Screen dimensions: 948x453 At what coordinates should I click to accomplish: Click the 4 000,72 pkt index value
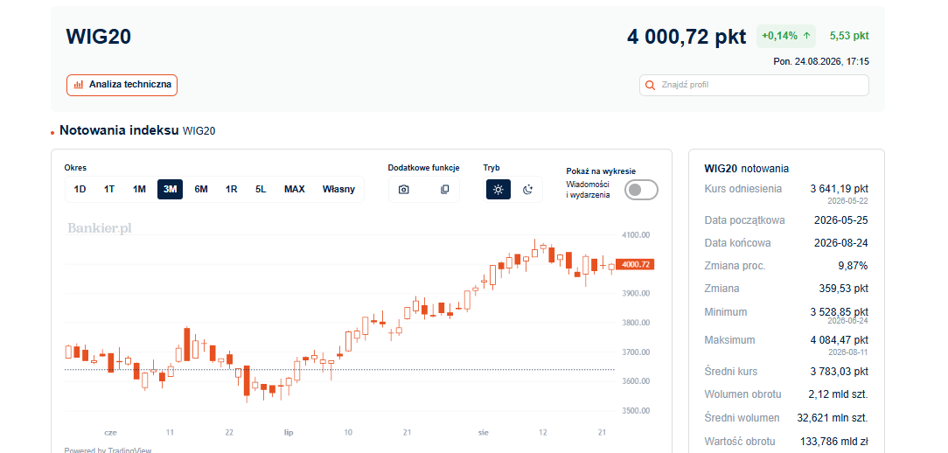686,36
